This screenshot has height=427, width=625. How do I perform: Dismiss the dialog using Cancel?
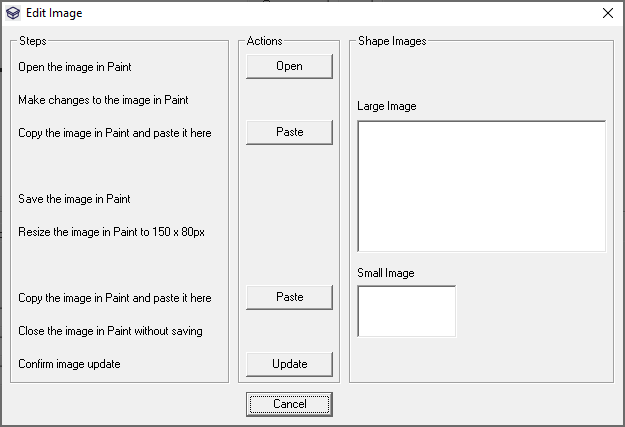tap(289, 404)
